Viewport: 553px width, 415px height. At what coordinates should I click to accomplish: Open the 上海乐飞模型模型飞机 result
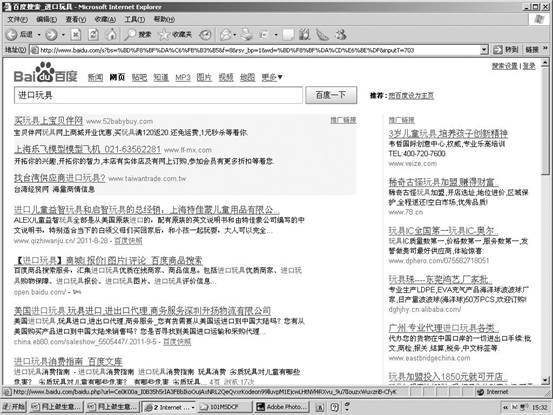click(87, 149)
